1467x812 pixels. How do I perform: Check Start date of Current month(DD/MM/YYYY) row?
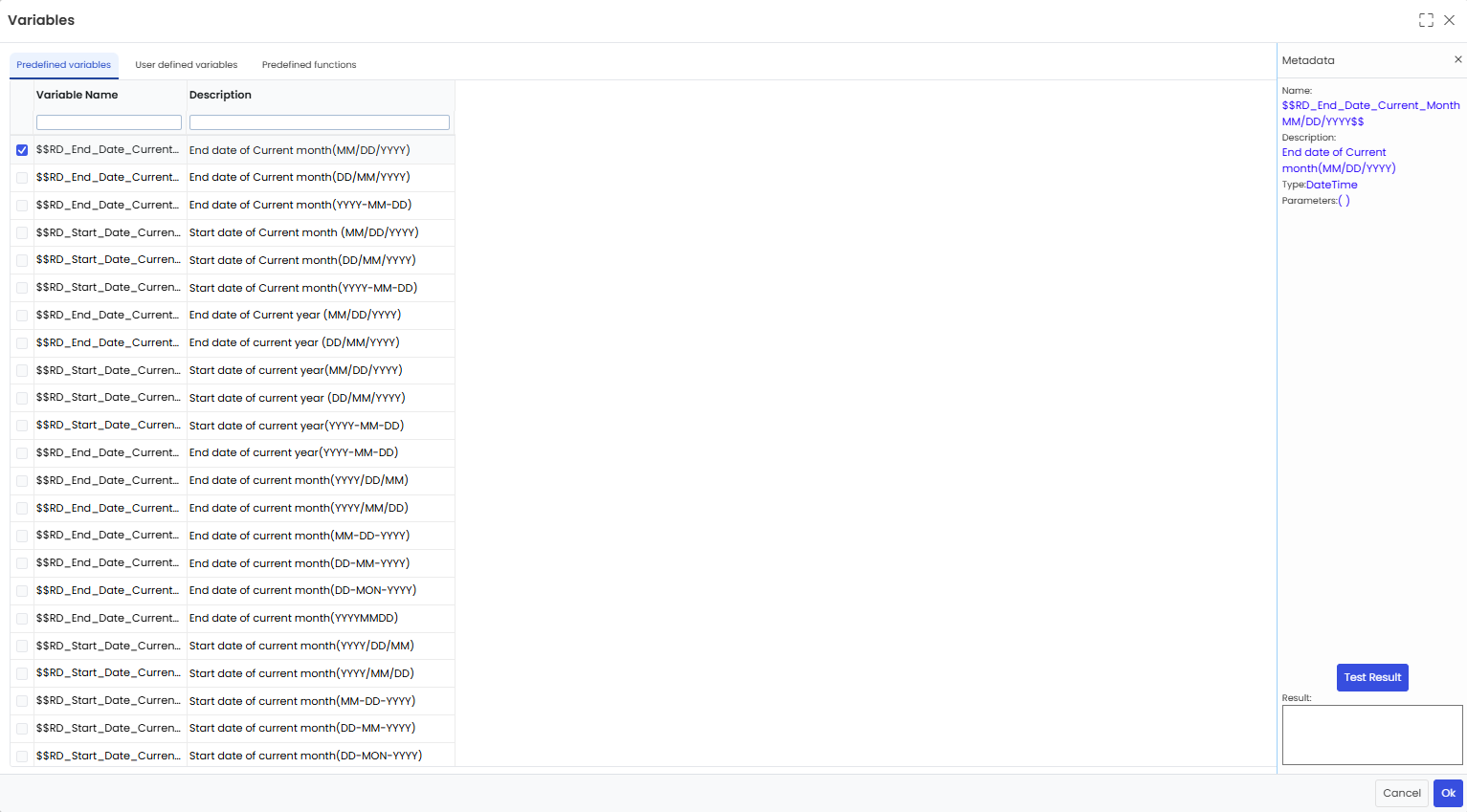pos(22,260)
